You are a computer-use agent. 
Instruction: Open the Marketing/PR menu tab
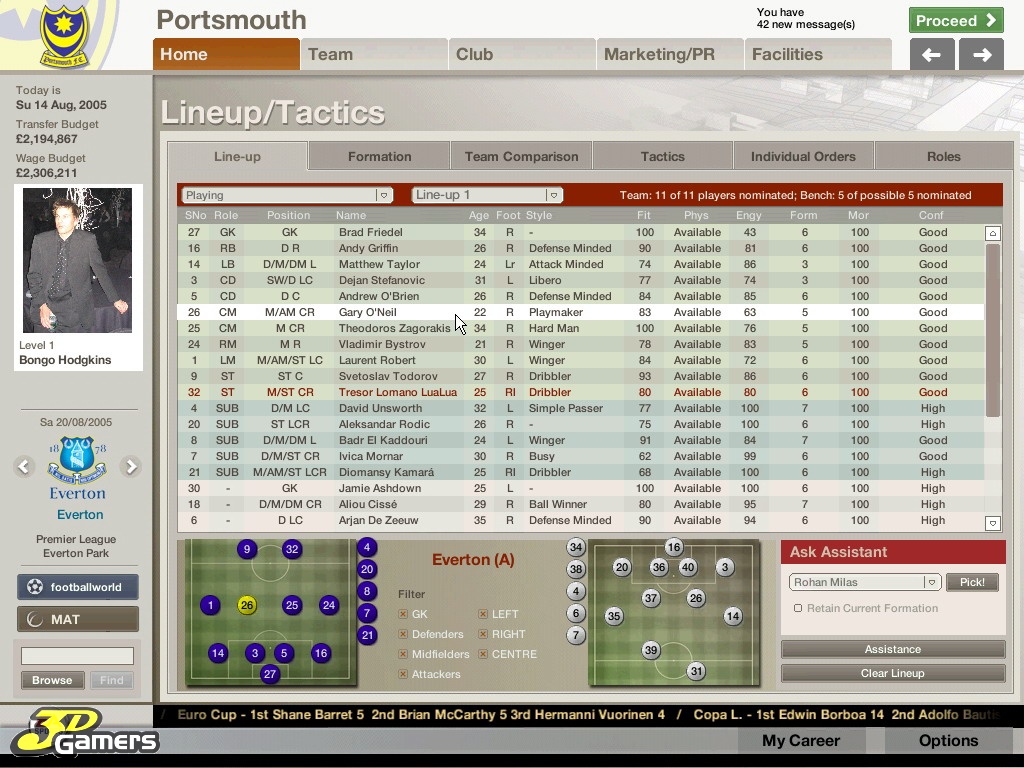pos(660,55)
